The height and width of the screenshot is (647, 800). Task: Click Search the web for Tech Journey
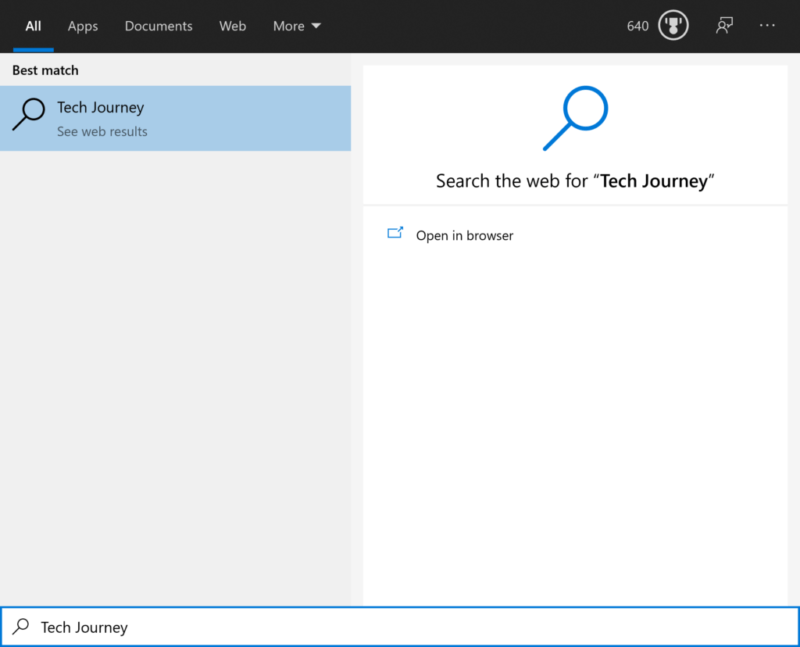[x=575, y=181]
